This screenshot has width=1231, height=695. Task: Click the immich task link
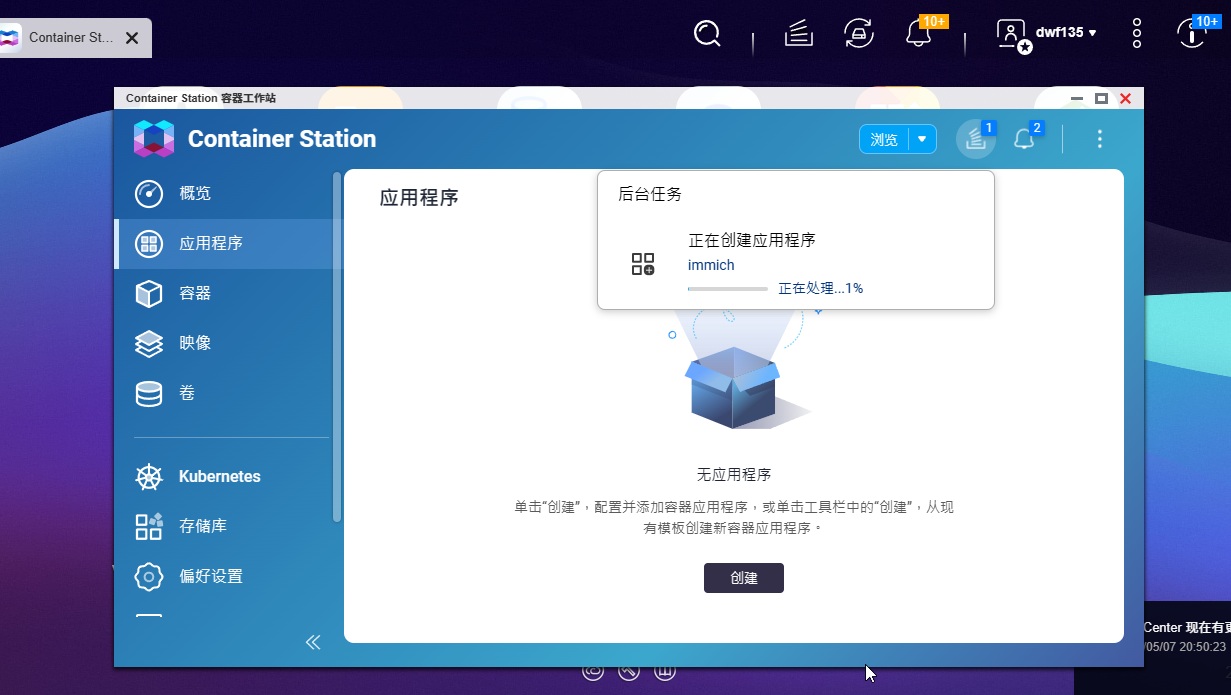click(711, 265)
